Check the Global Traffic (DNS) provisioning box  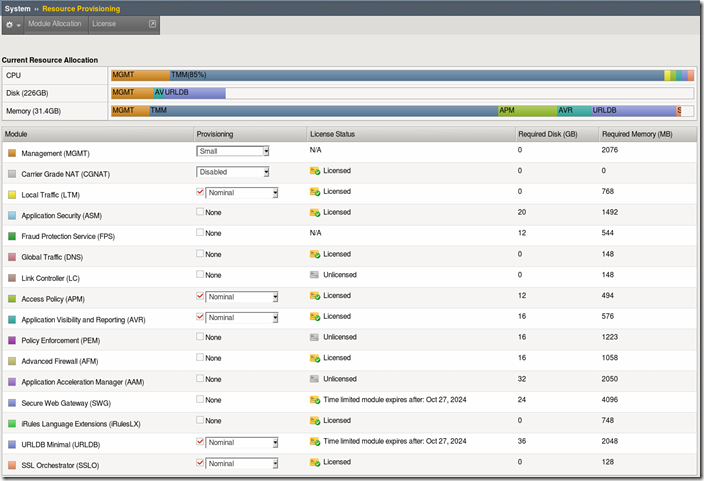pyautogui.click(x=200, y=253)
